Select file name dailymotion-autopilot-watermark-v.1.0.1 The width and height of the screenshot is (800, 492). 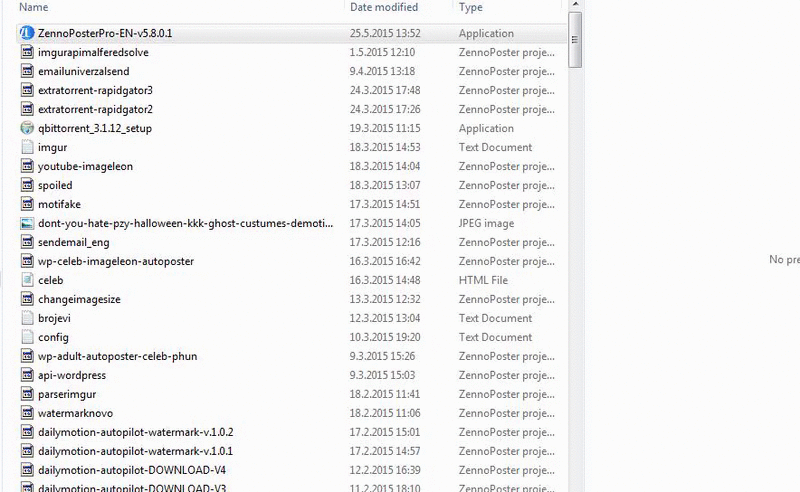[135, 451]
